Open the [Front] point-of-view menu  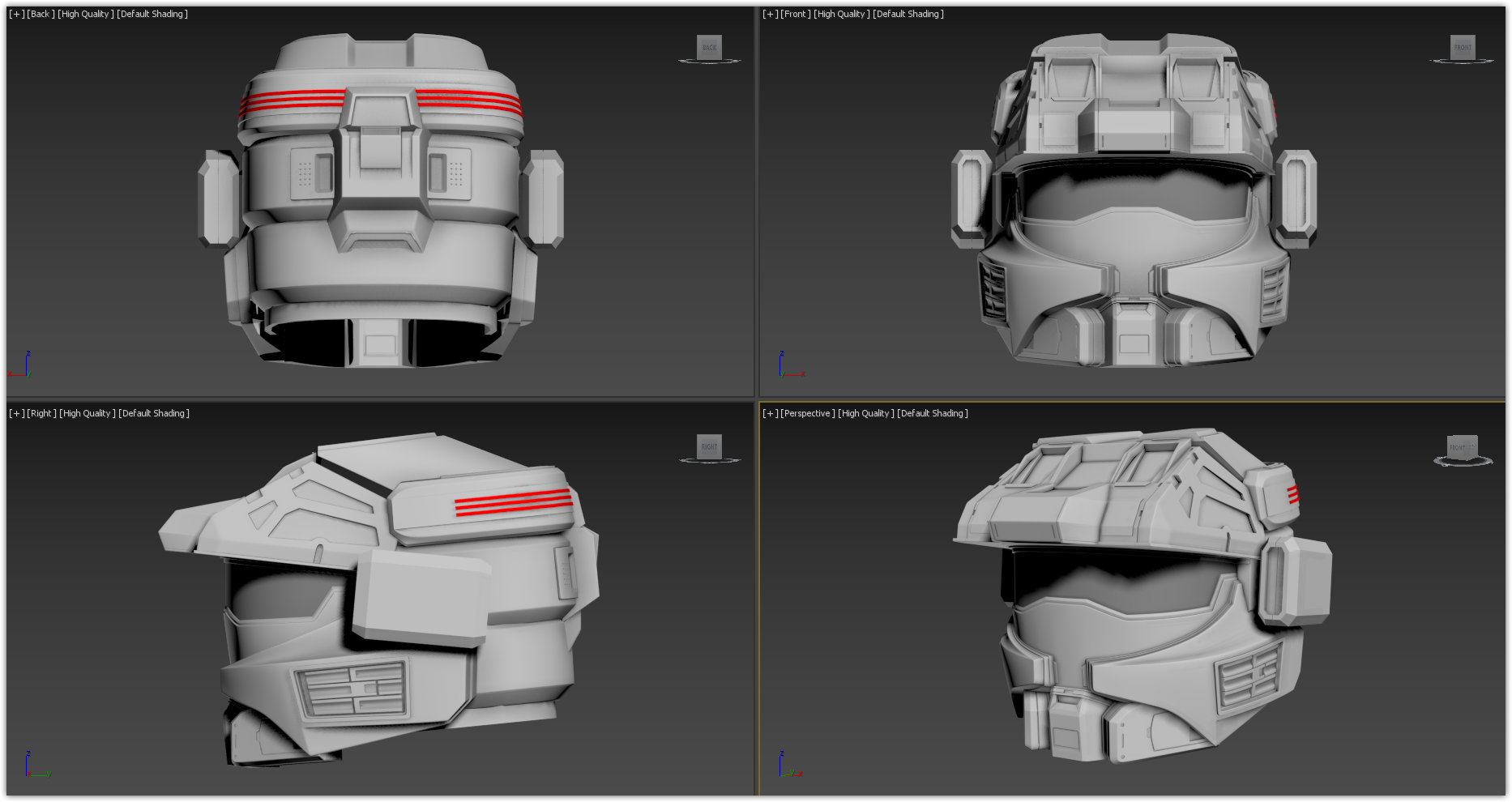click(796, 14)
